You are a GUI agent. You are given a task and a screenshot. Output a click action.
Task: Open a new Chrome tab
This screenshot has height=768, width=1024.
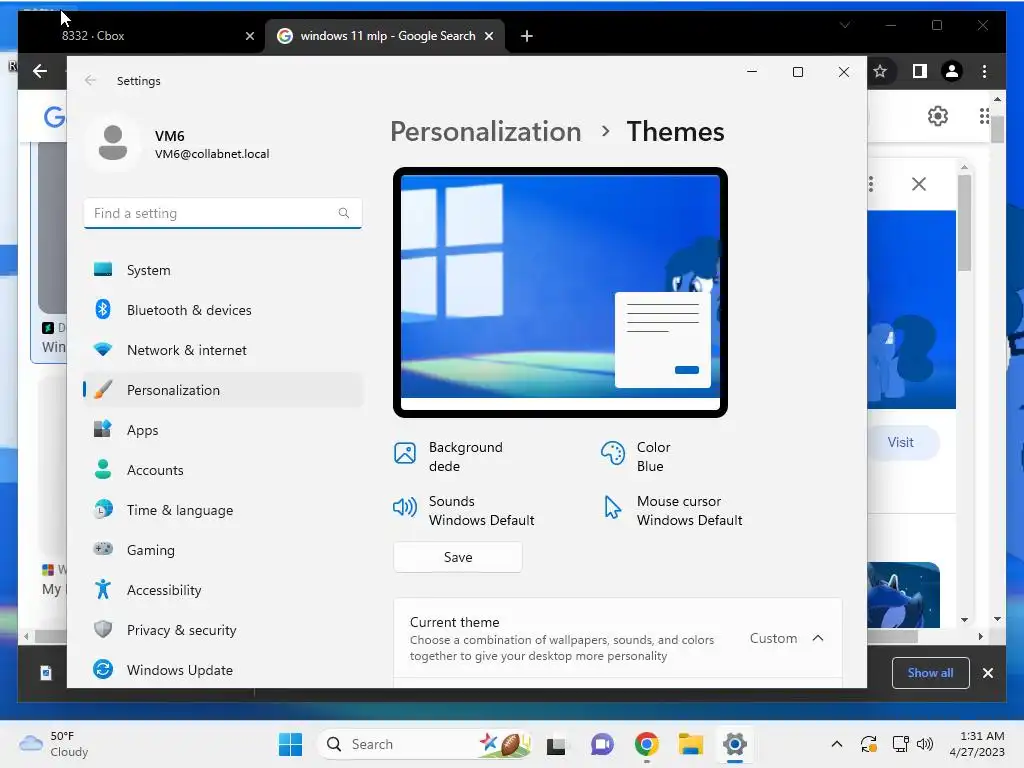(x=527, y=36)
